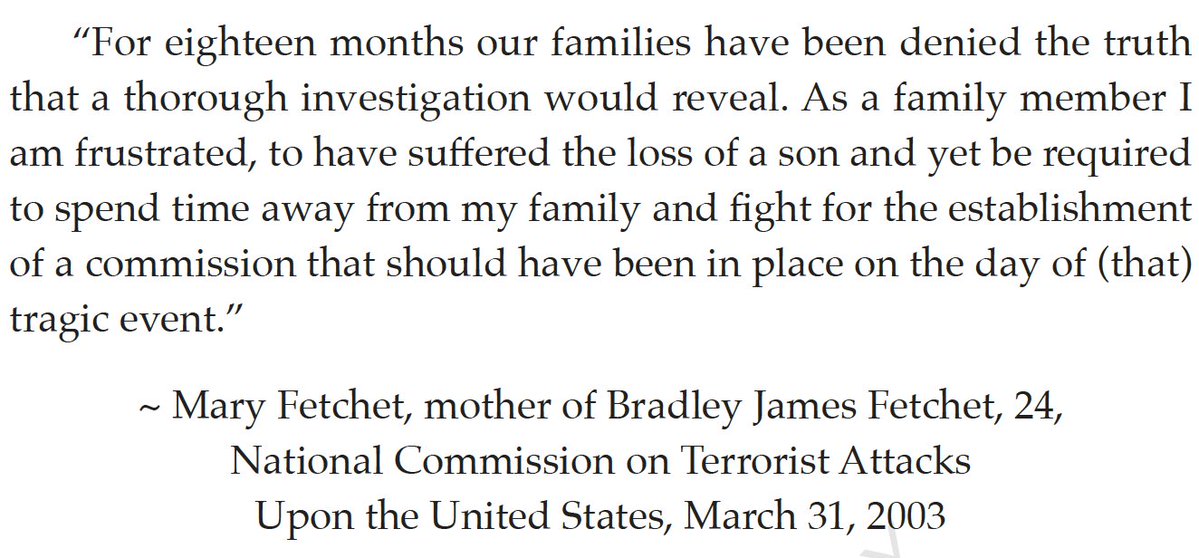Click the opening quotation mark before "For"

coord(82,37)
